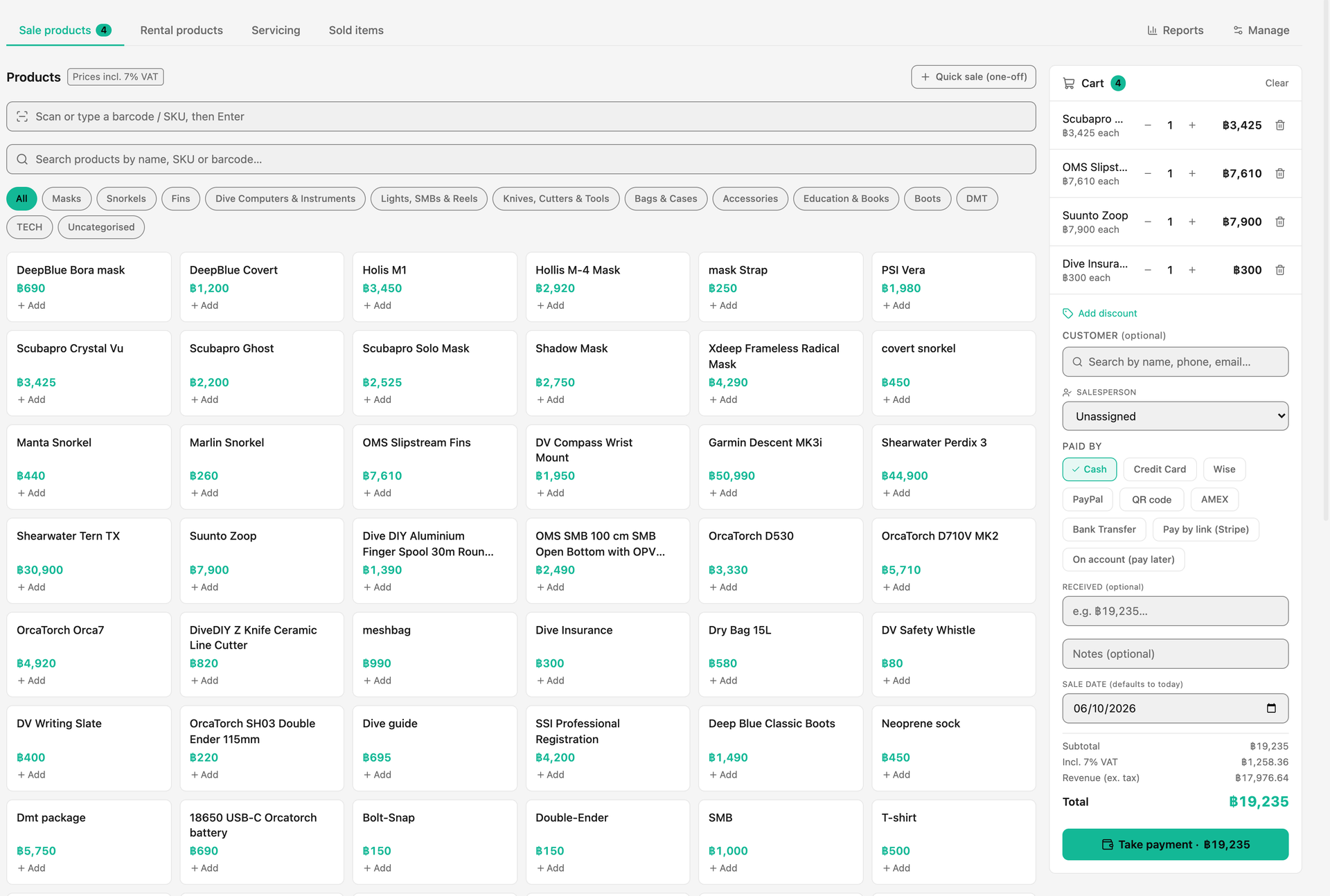Filter products by Masks category
The width and height of the screenshot is (1330, 896).
click(66, 199)
